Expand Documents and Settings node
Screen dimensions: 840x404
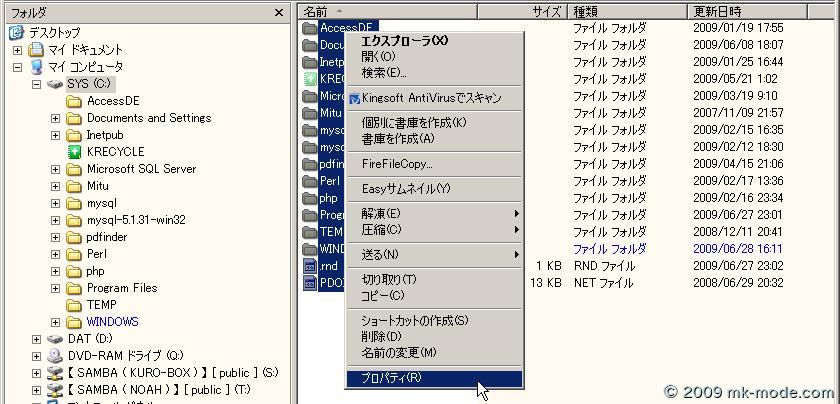coord(56,118)
